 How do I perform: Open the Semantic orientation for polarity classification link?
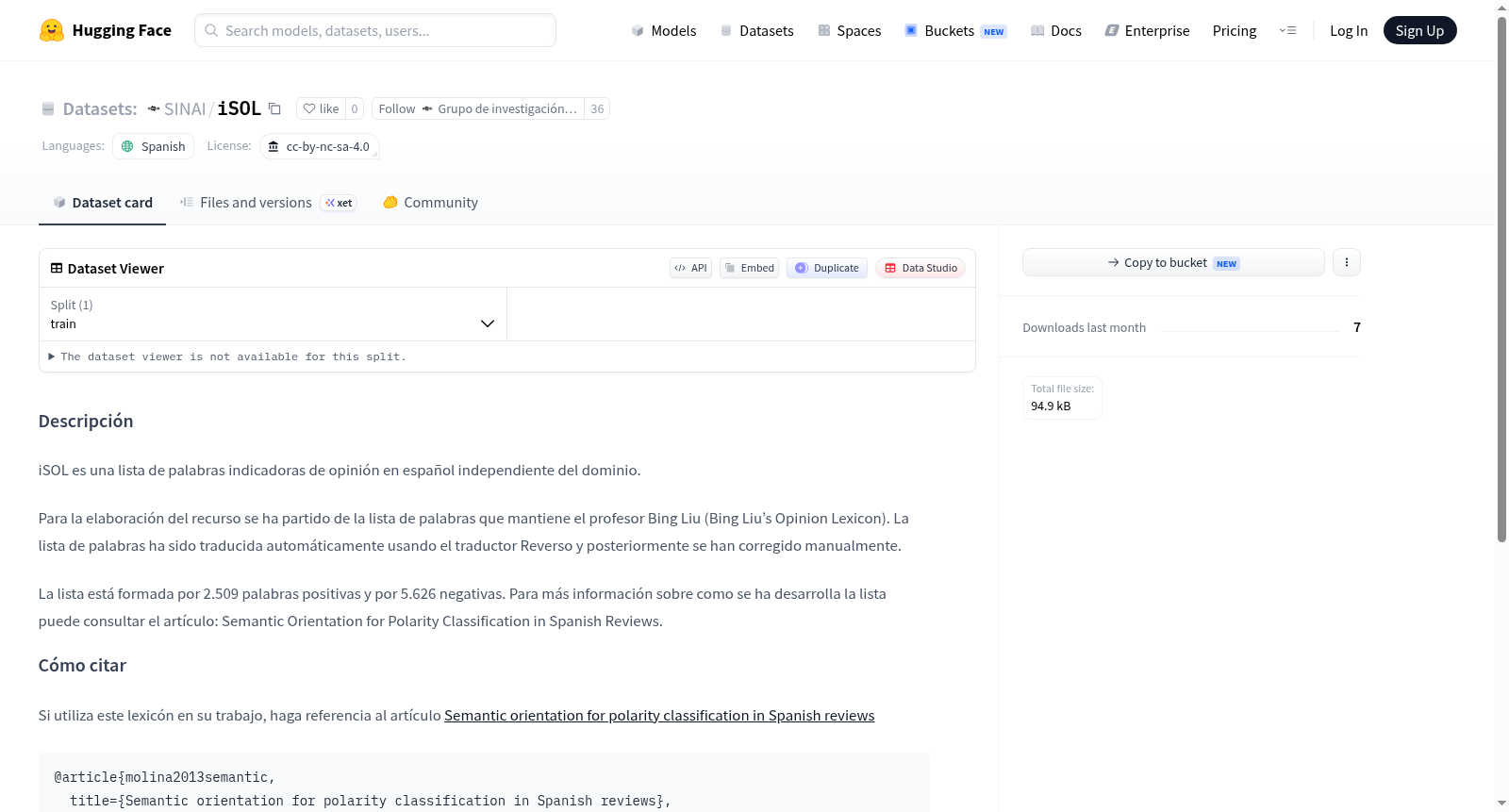(659, 716)
